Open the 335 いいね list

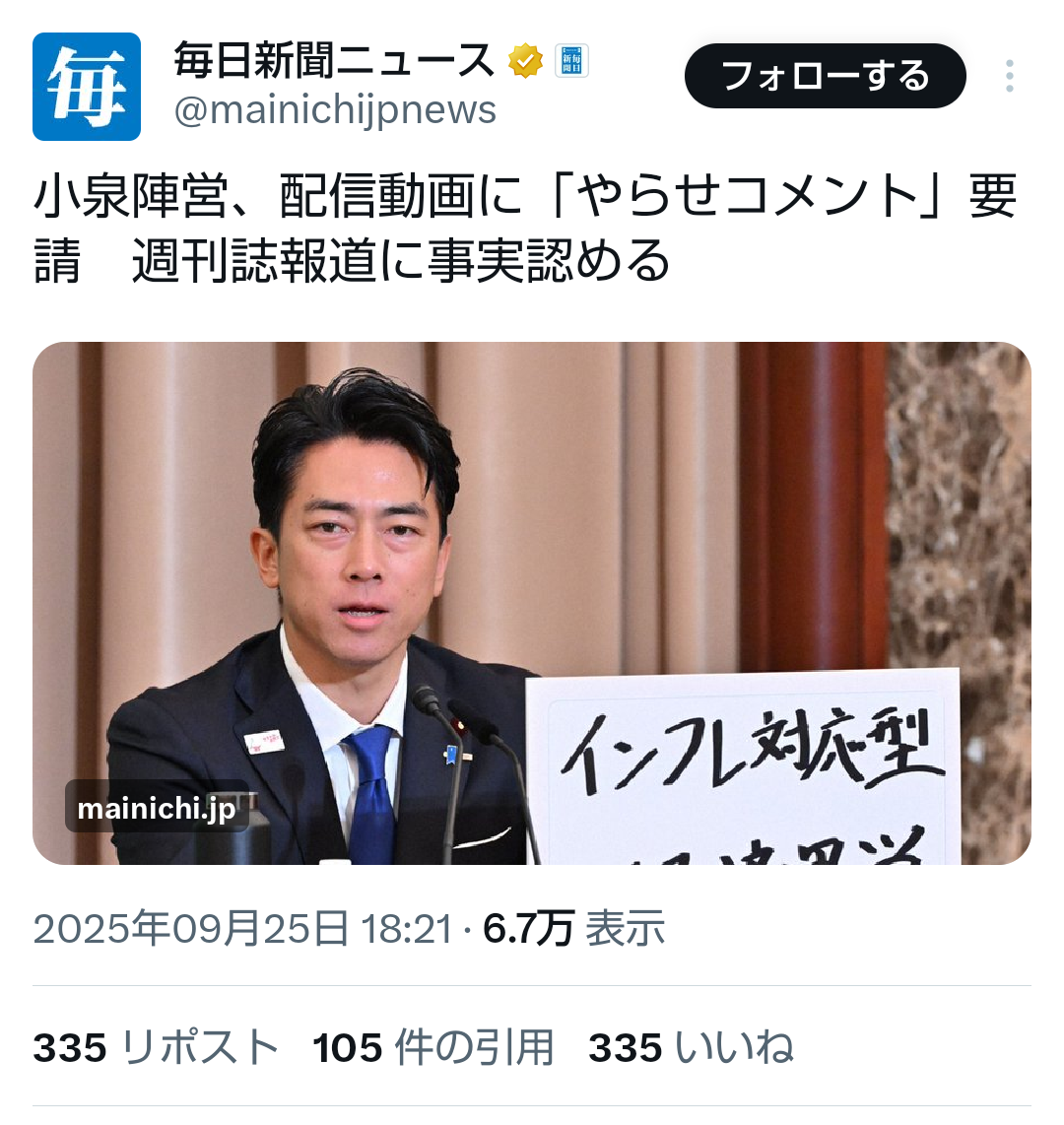pos(691,1047)
